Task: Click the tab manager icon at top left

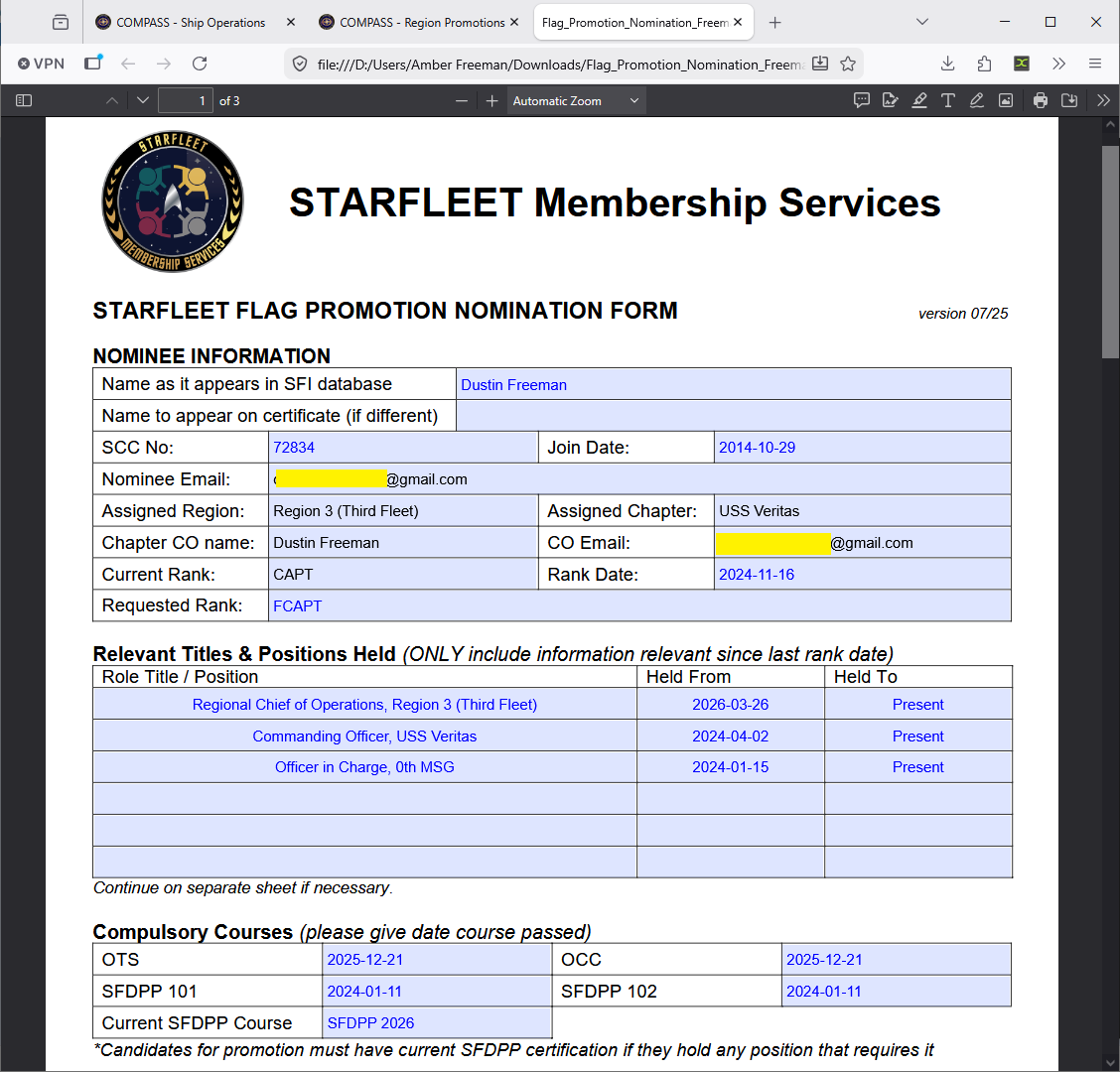Action: coord(61,22)
